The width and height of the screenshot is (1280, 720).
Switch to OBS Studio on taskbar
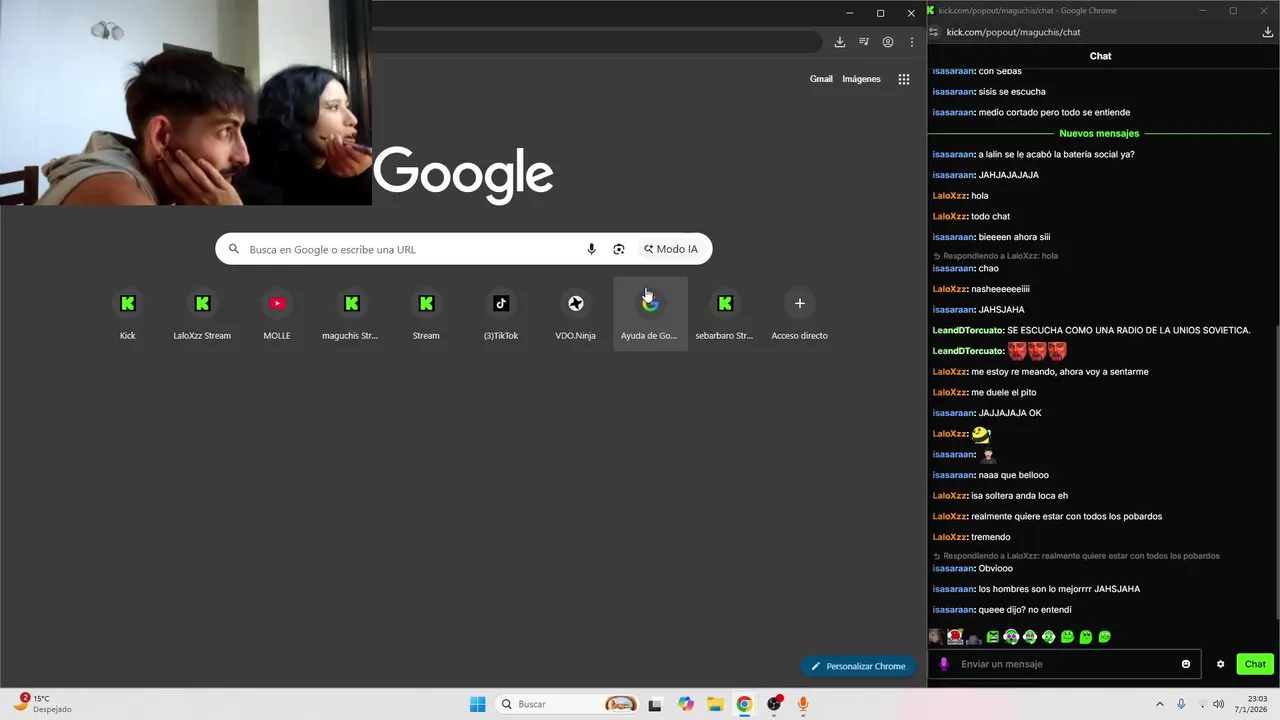tap(774, 704)
